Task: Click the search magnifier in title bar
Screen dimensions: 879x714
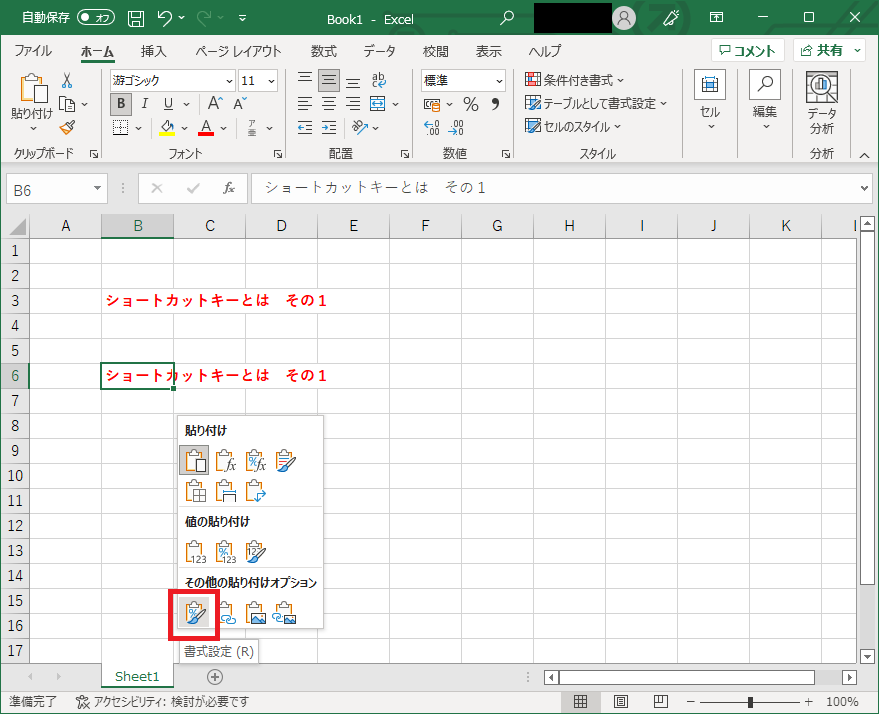Action: (x=507, y=18)
